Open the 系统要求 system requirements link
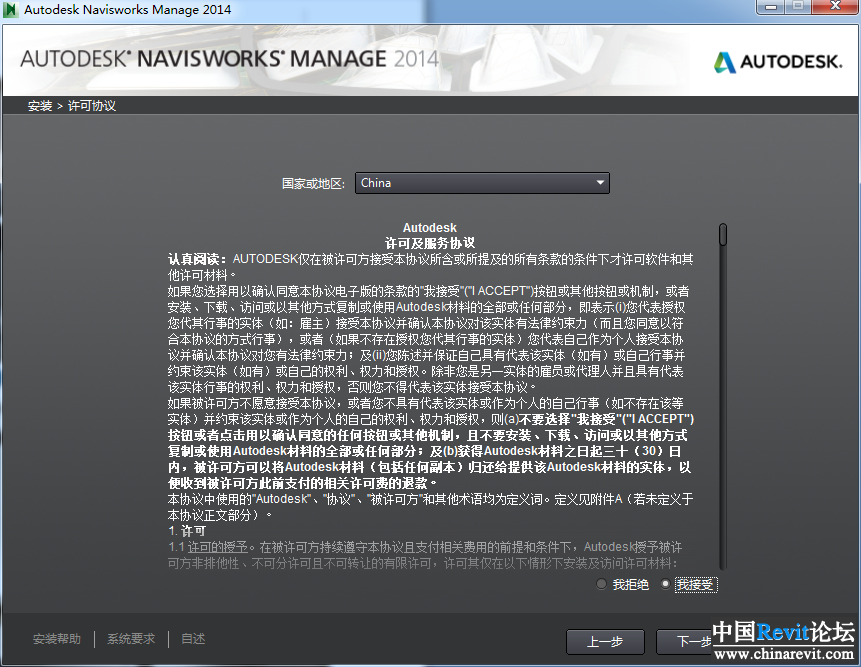 [131, 639]
